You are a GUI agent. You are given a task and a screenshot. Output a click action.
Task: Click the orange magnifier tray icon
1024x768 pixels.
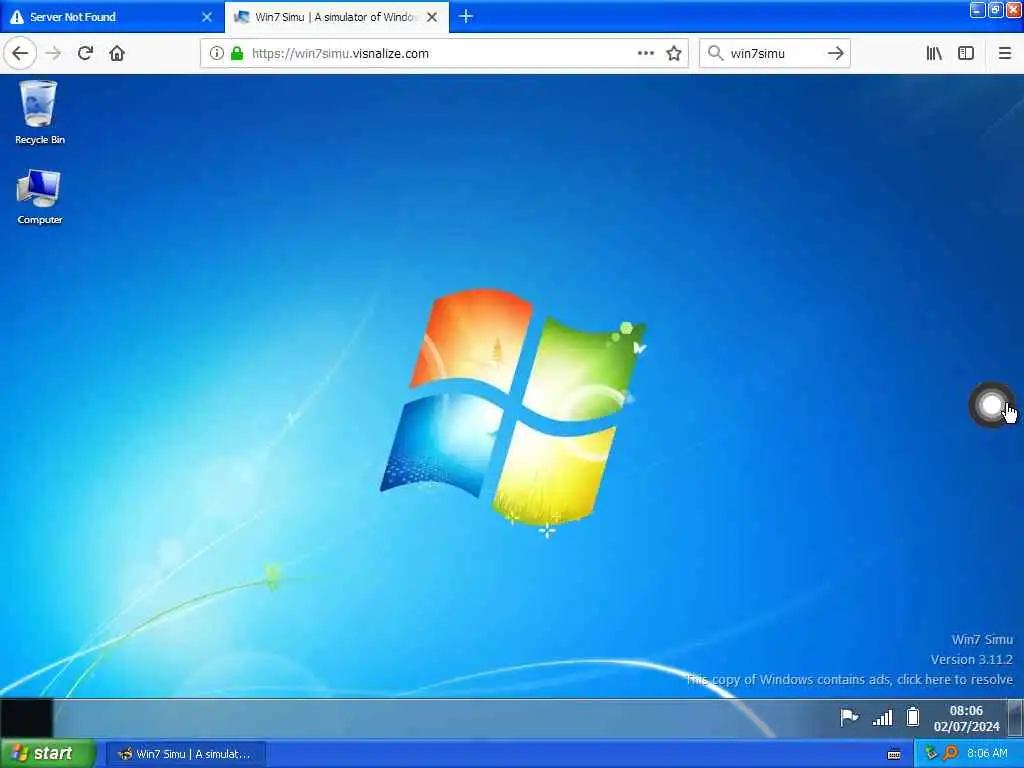pos(950,754)
